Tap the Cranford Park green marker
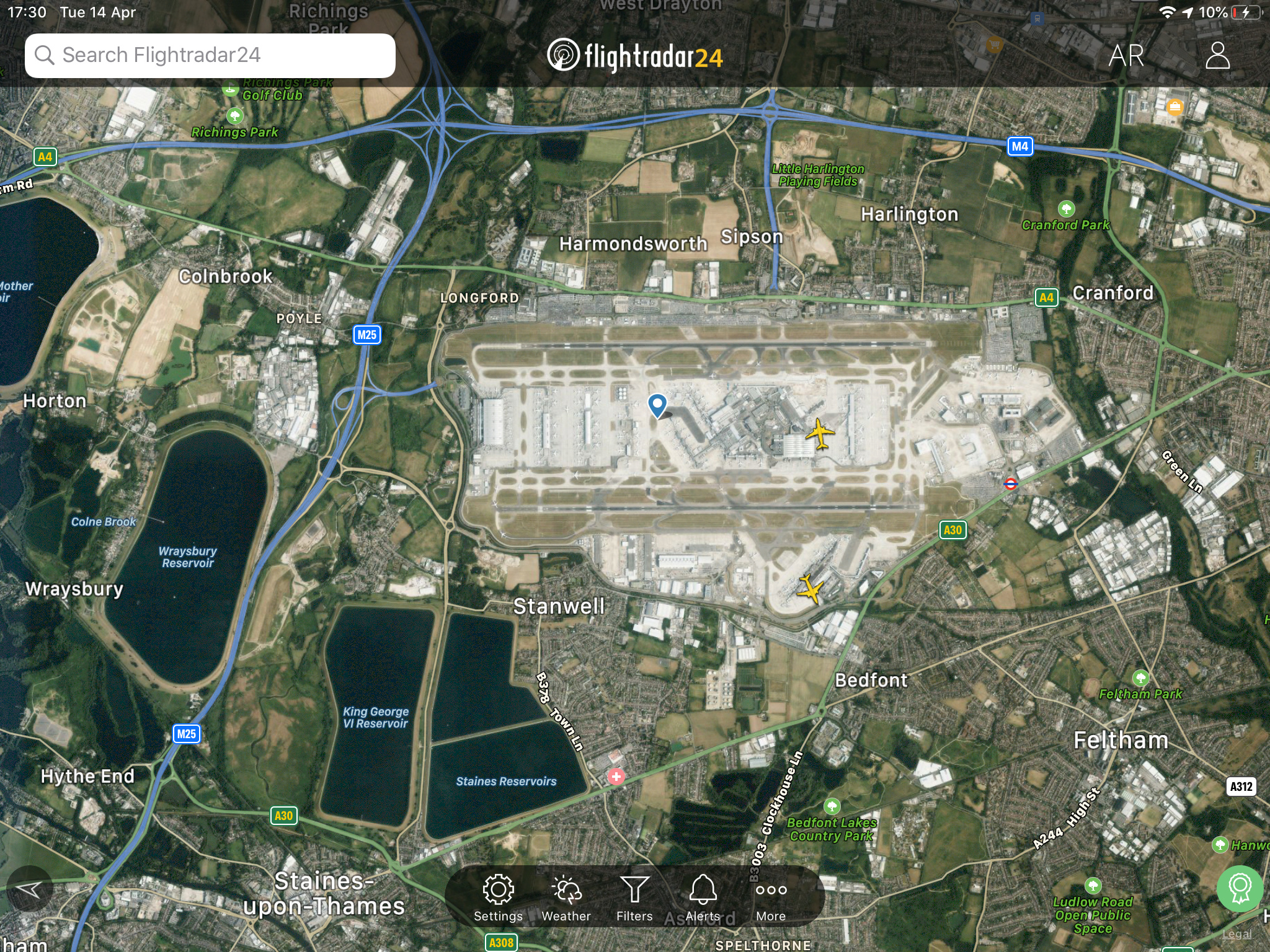Viewport: 1270px width, 952px height. [x=1066, y=209]
